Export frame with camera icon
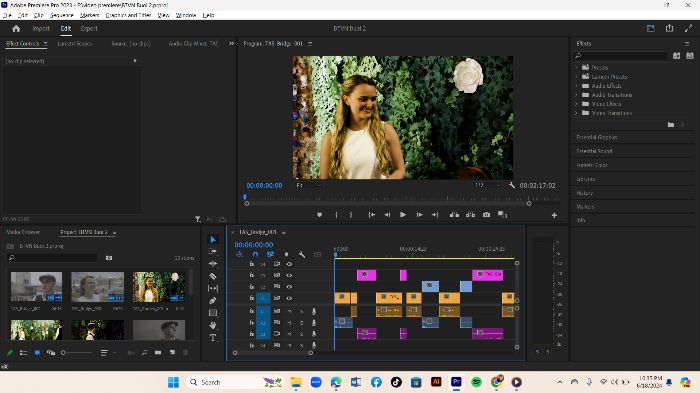Screen dimensions: 700x393 (486, 215)
